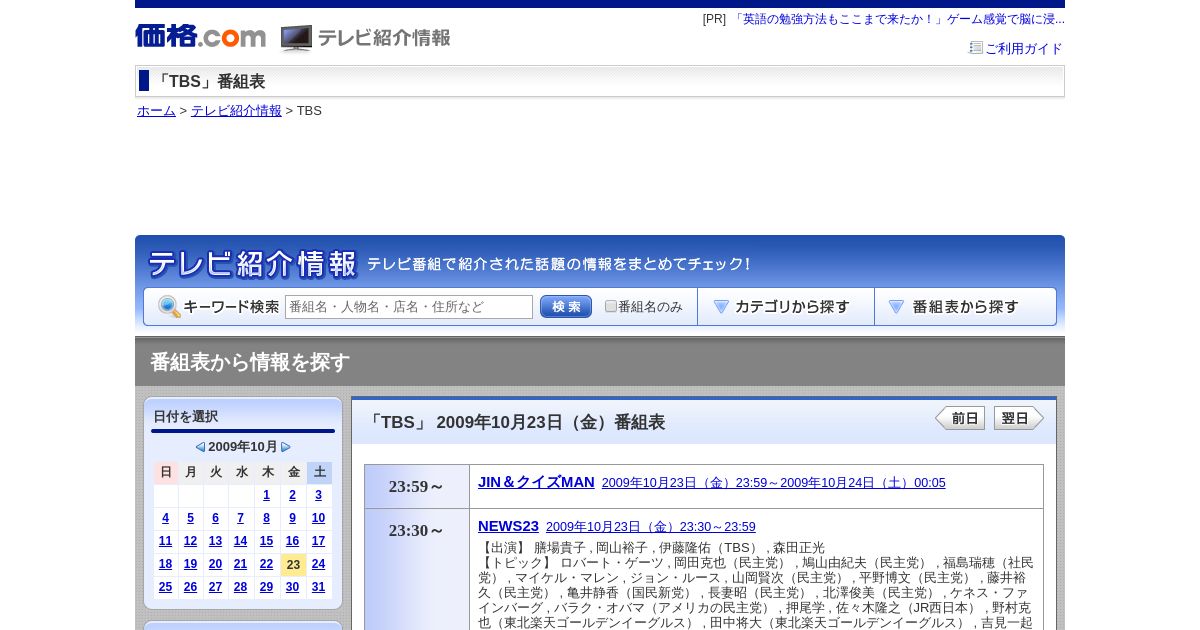Click the ご利用ガイド document icon
The width and height of the screenshot is (1200, 630).
976,48
